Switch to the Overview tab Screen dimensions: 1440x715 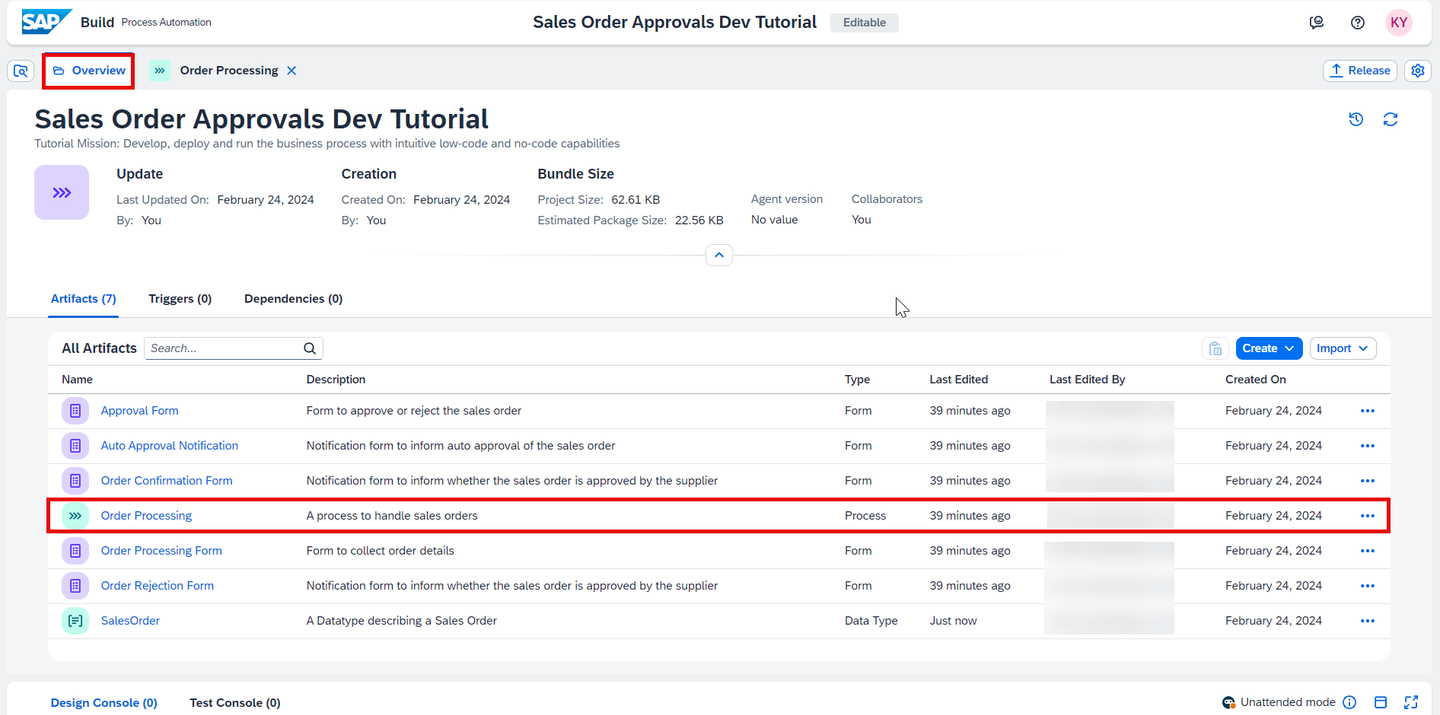point(89,71)
